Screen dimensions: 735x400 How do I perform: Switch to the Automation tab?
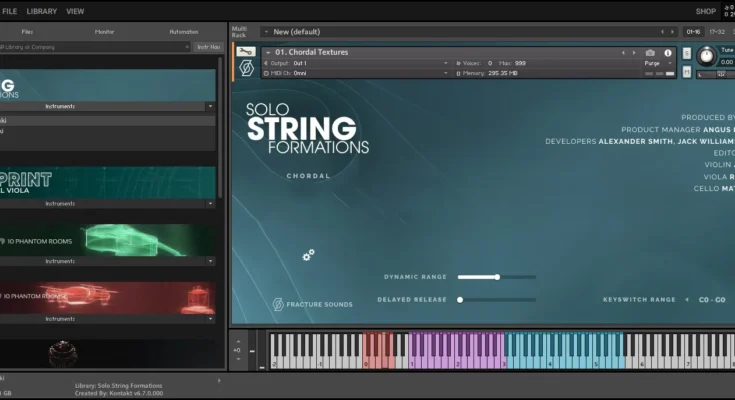[x=184, y=32]
